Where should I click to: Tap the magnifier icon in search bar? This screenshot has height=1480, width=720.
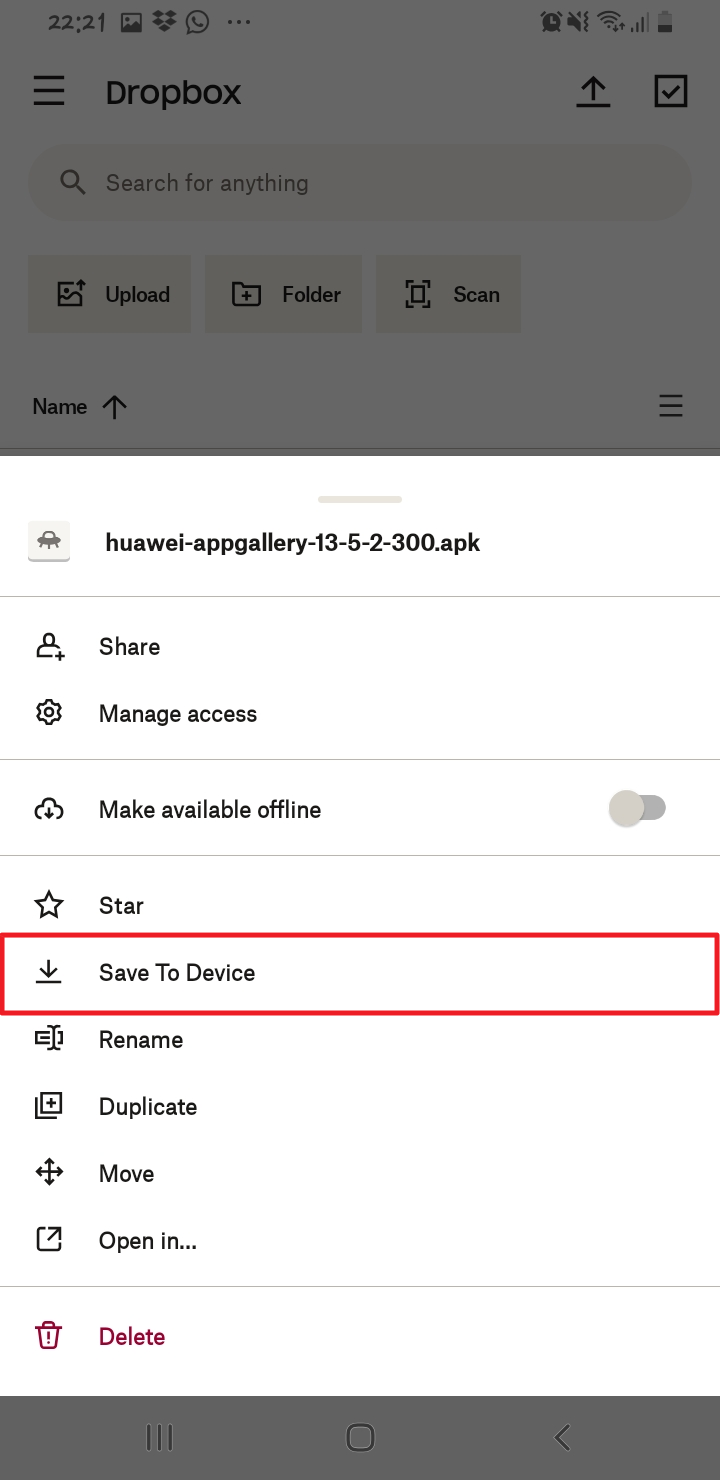point(73,182)
